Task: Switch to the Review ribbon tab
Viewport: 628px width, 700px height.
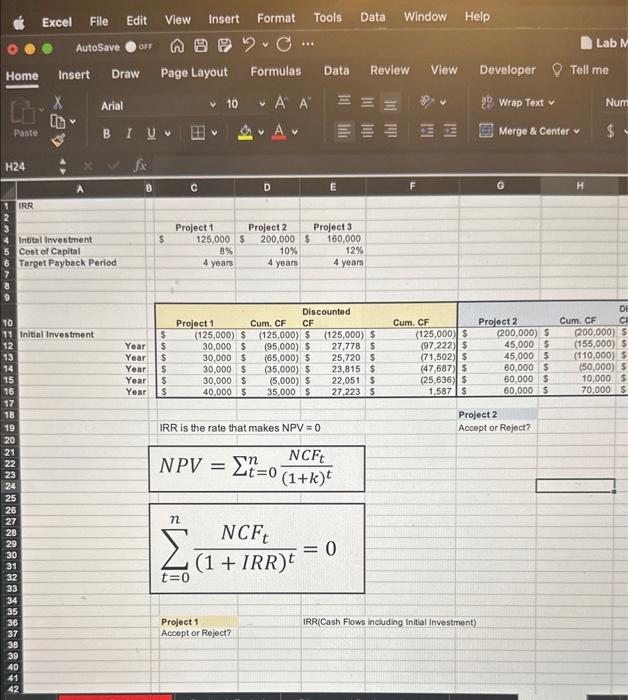Action: tap(389, 70)
